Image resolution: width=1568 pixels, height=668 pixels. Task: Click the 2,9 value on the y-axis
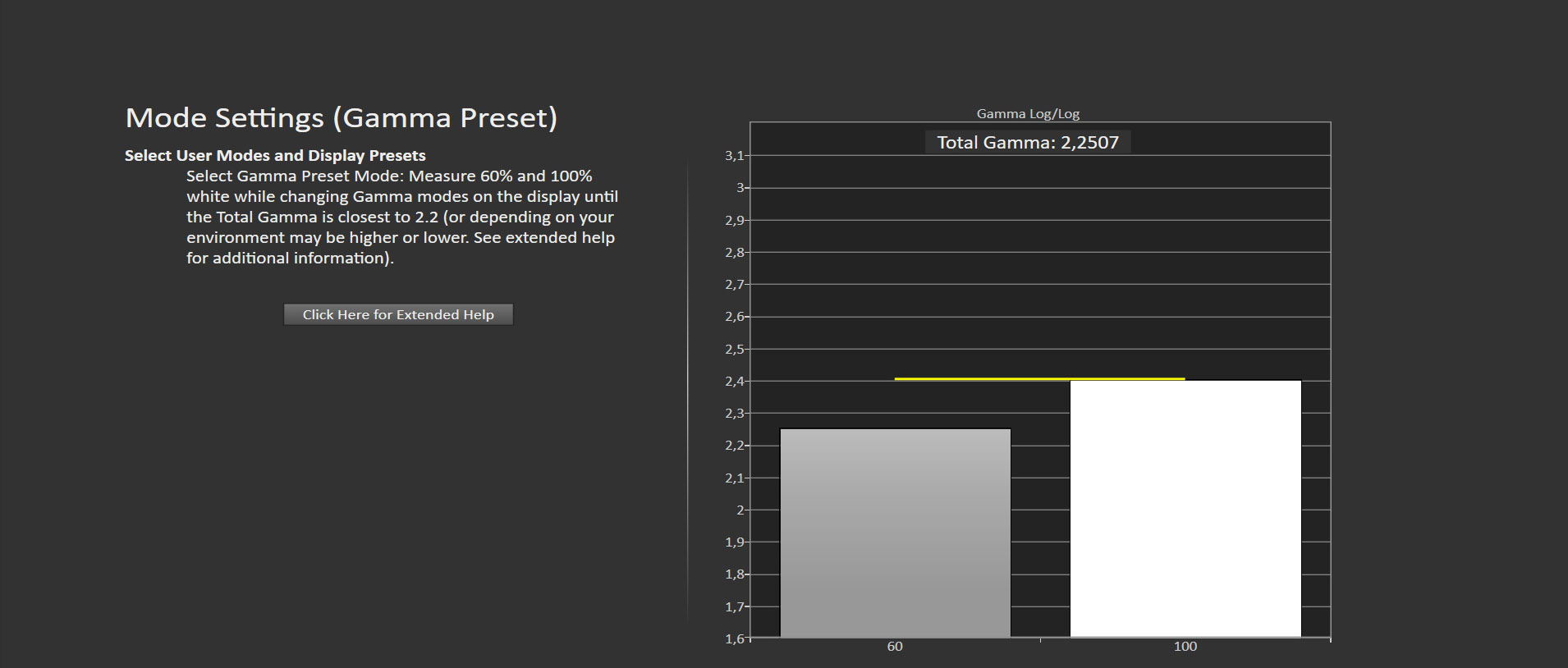tap(734, 221)
